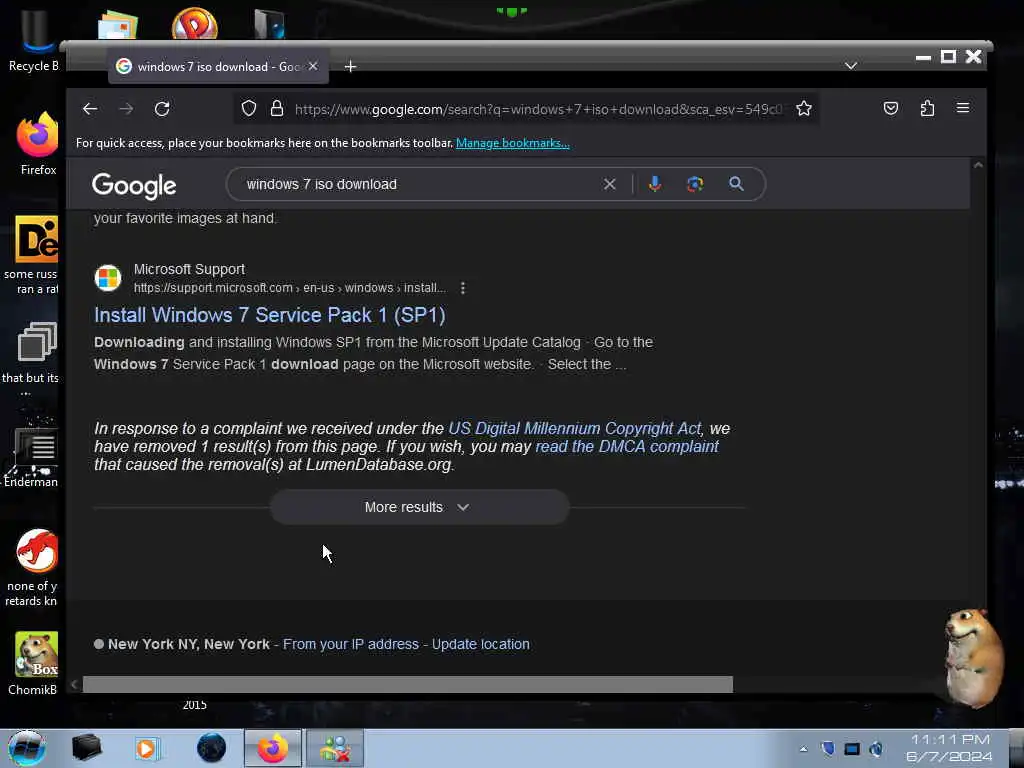Click the 'From your IP address' link

[x=351, y=644]
